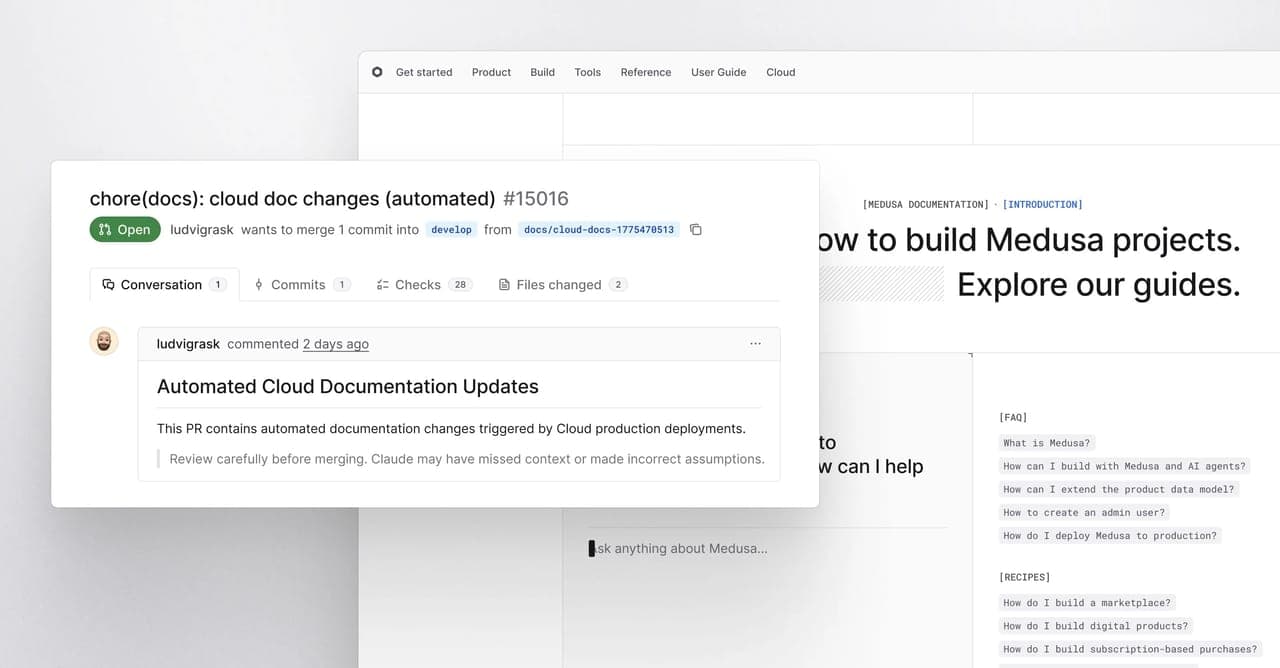Screen dimensions: 1280x668
Task: Open the comment options three-dot menu
Action: pyautogui.click(x=755, y=344)
